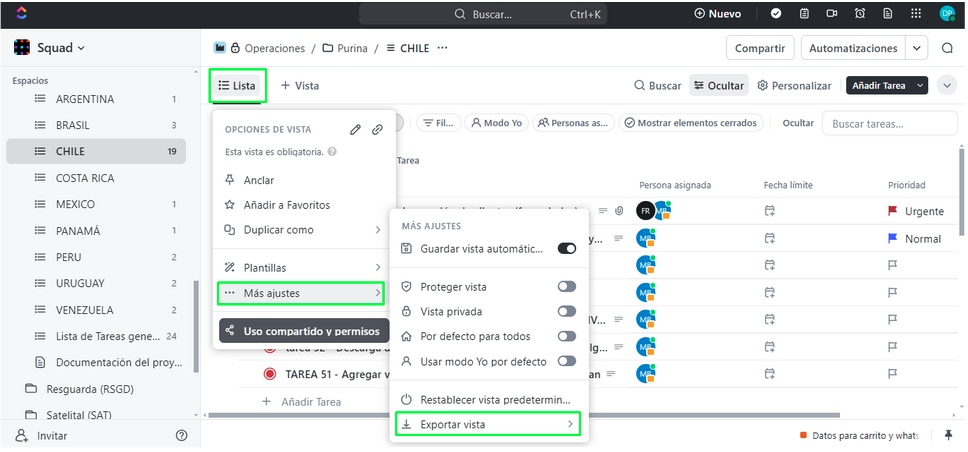968x452 pixels.
Task: Choose Añadir a Favoritos option
Action: (x=286, y=205)
